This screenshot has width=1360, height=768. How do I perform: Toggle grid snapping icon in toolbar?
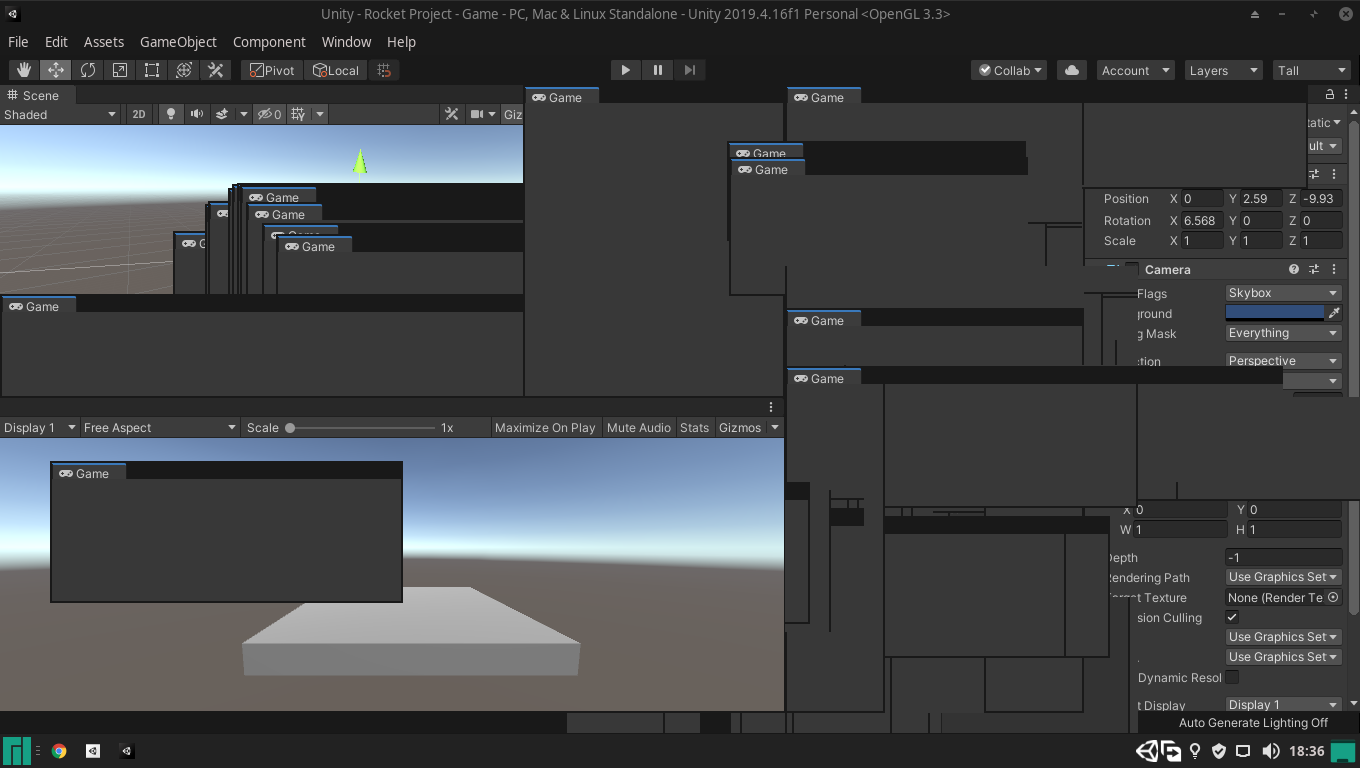pos(384,70)
